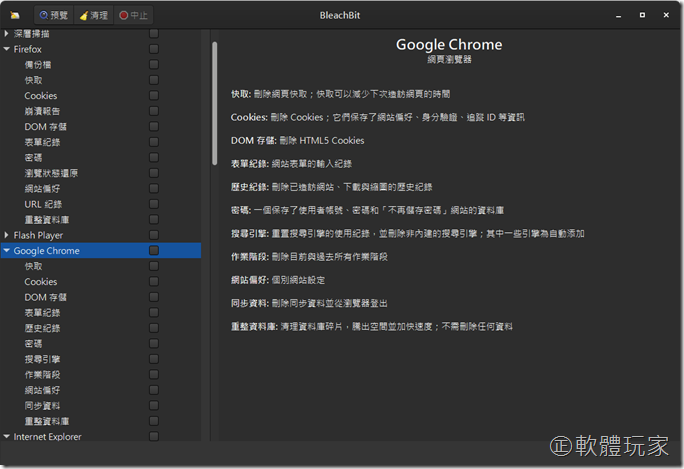684x469 pixels.
Task: Collapse the Google Chrome tree node
Action: point(7,251)
